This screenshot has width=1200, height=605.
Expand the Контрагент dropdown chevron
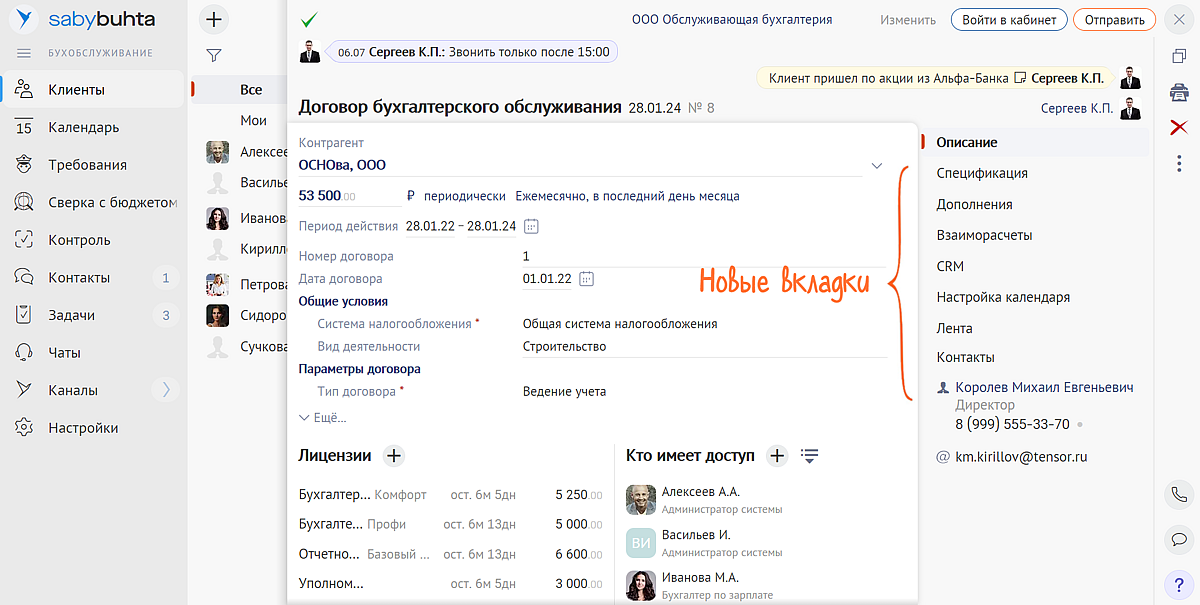tap(877, 165)
